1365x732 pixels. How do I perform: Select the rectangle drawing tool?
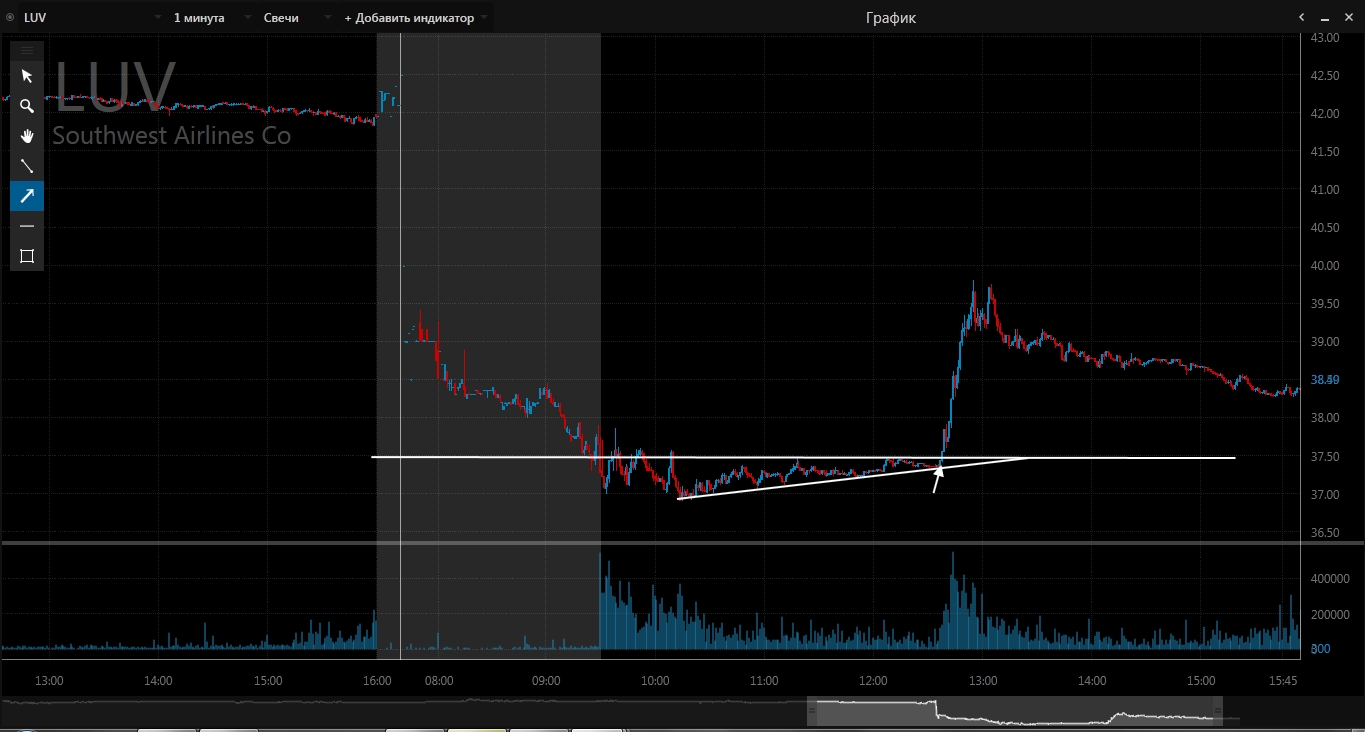pyautogui.click(x=27, y=256)
